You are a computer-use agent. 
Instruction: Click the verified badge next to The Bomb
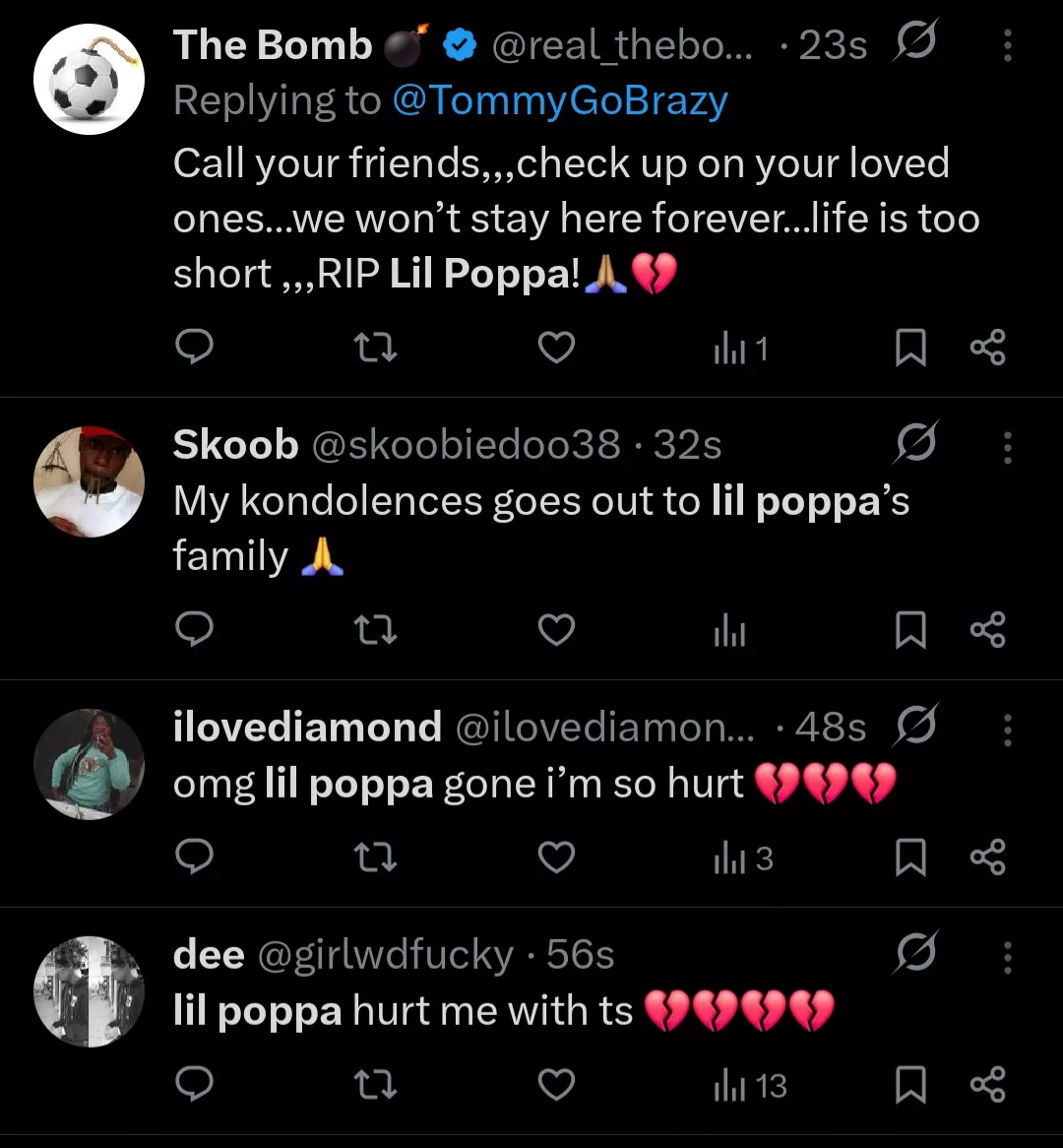click(459, 43)
